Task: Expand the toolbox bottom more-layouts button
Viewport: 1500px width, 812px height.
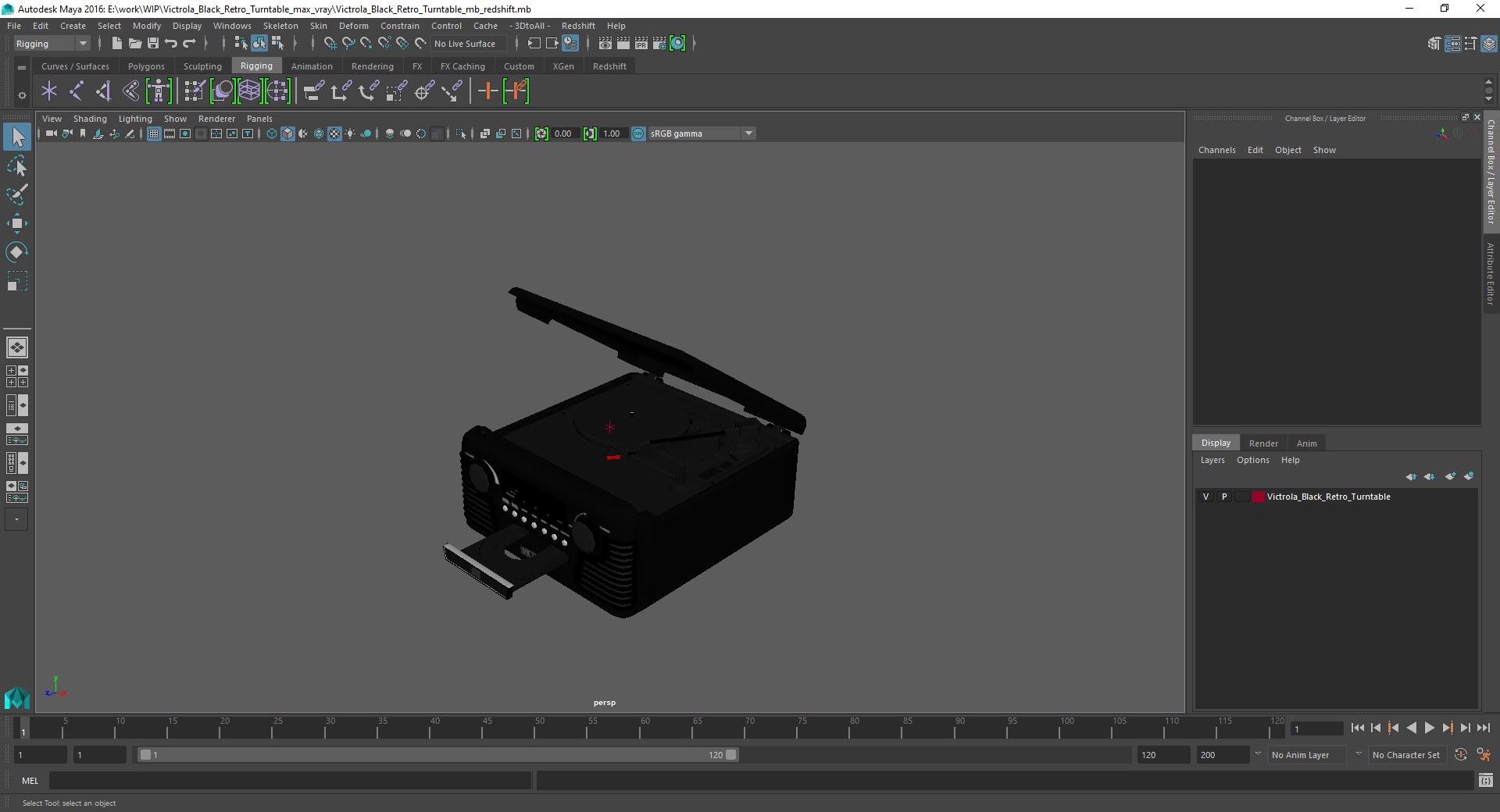Action: [x=16, y=519]
